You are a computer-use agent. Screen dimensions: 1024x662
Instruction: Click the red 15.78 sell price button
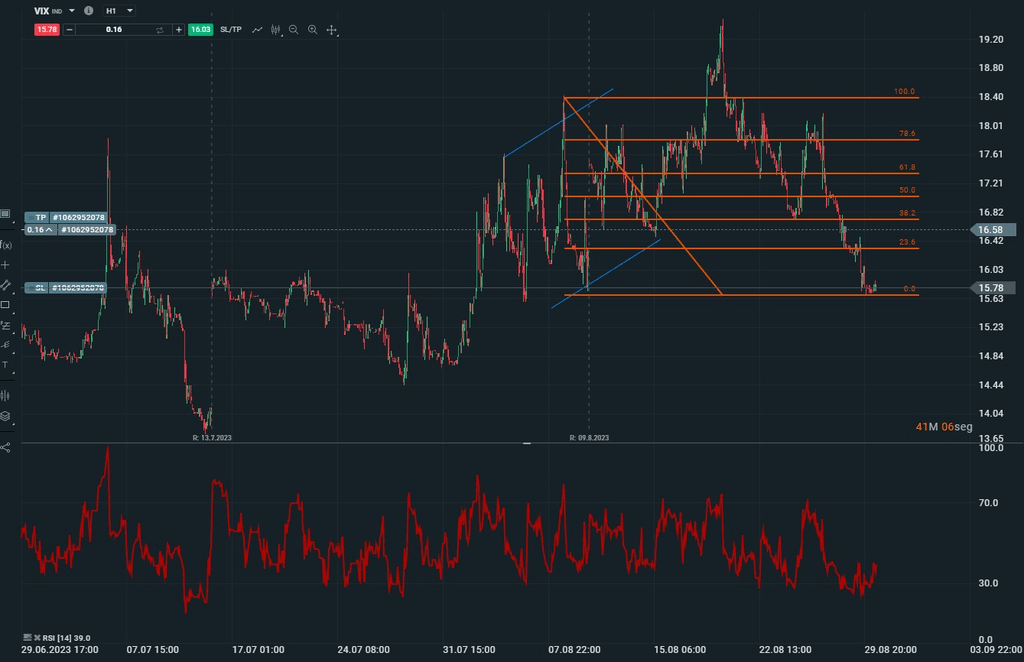click(46, 30)
